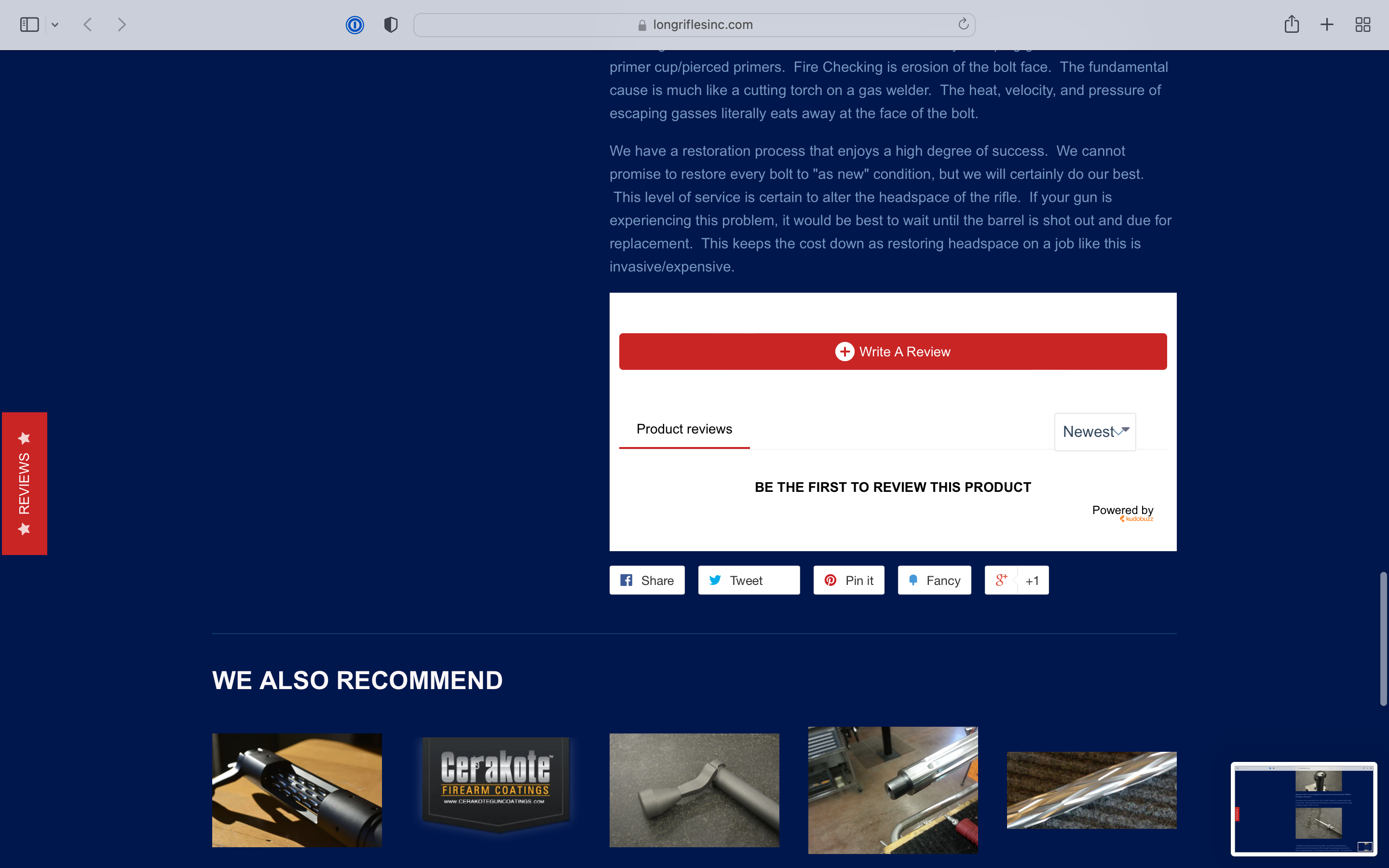The image size is (1389, 868).
Task: Reload the page with the refresh icon
Action: 963,24
